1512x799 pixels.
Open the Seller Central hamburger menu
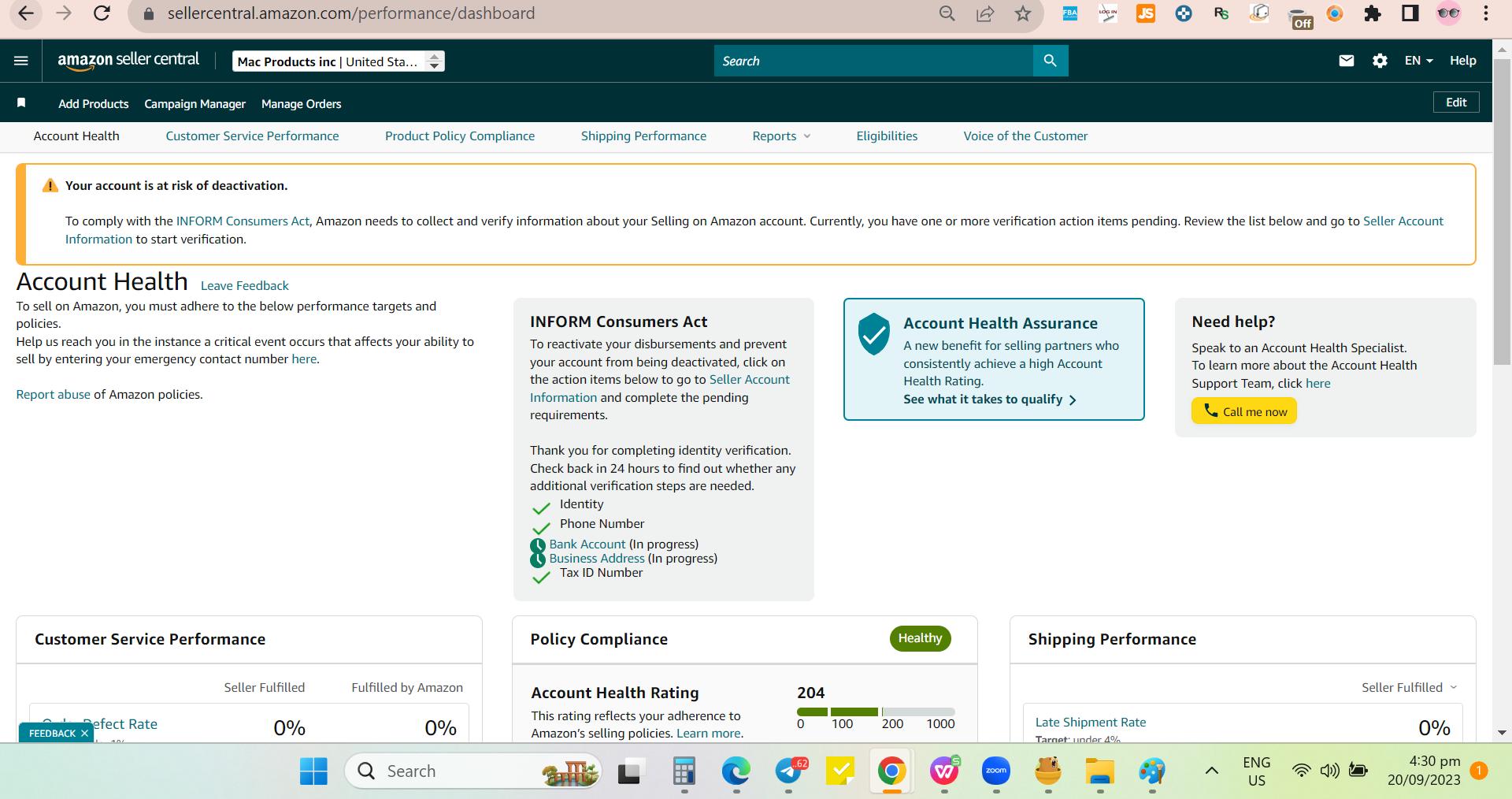(21, 61)
